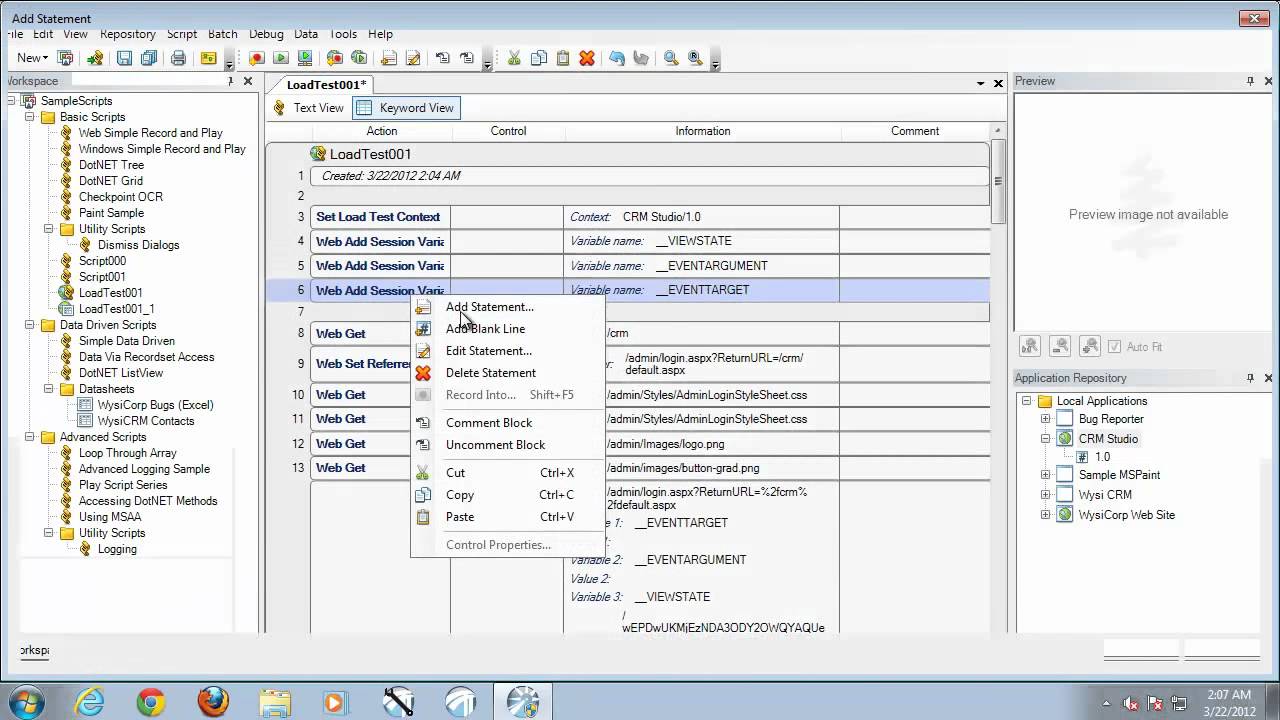Open Internet Explorer from the taskbar

[89, 702]
